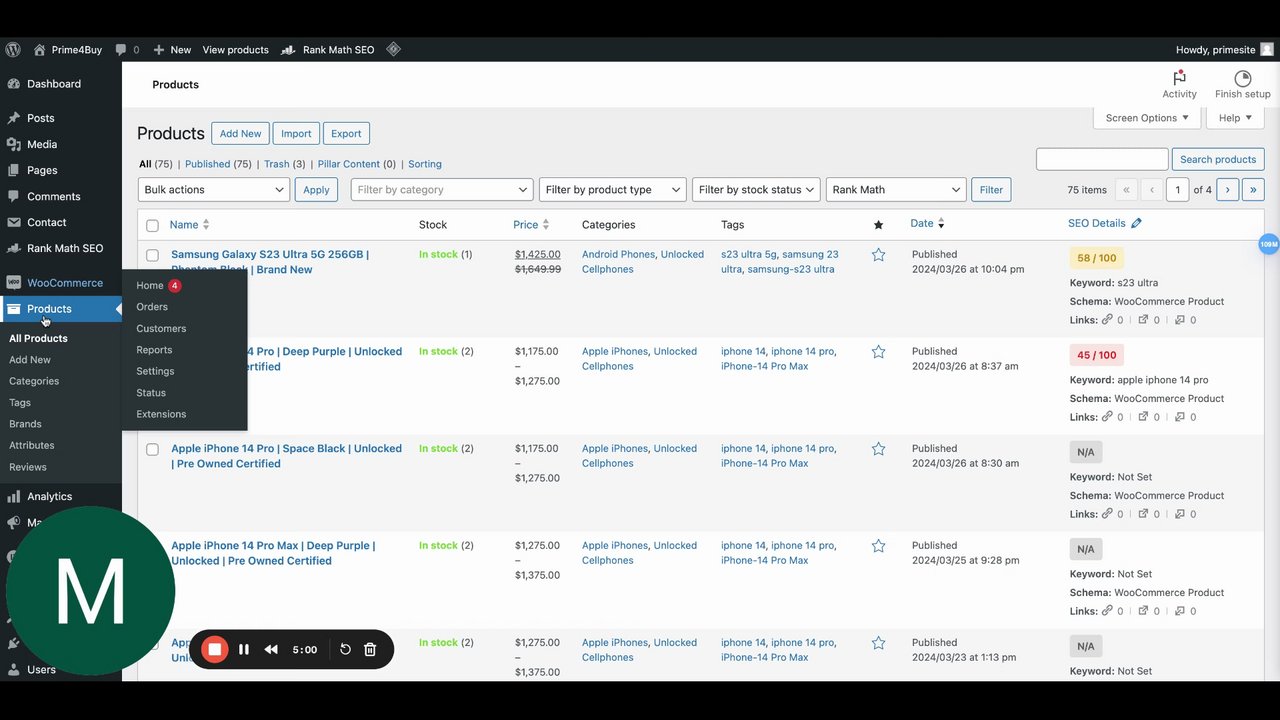Check the iPhone 14 Pro Space Black row checkbox
The width and height of the screenshot is (1280, 720).
point(152,449)
